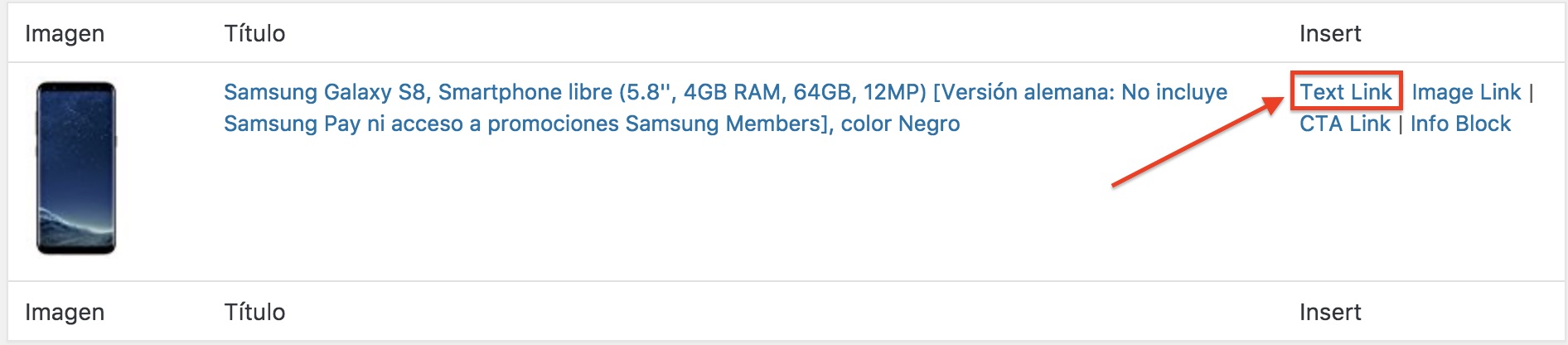
Task: Select CTA Link below Text Link
Action: point(1344,124)
